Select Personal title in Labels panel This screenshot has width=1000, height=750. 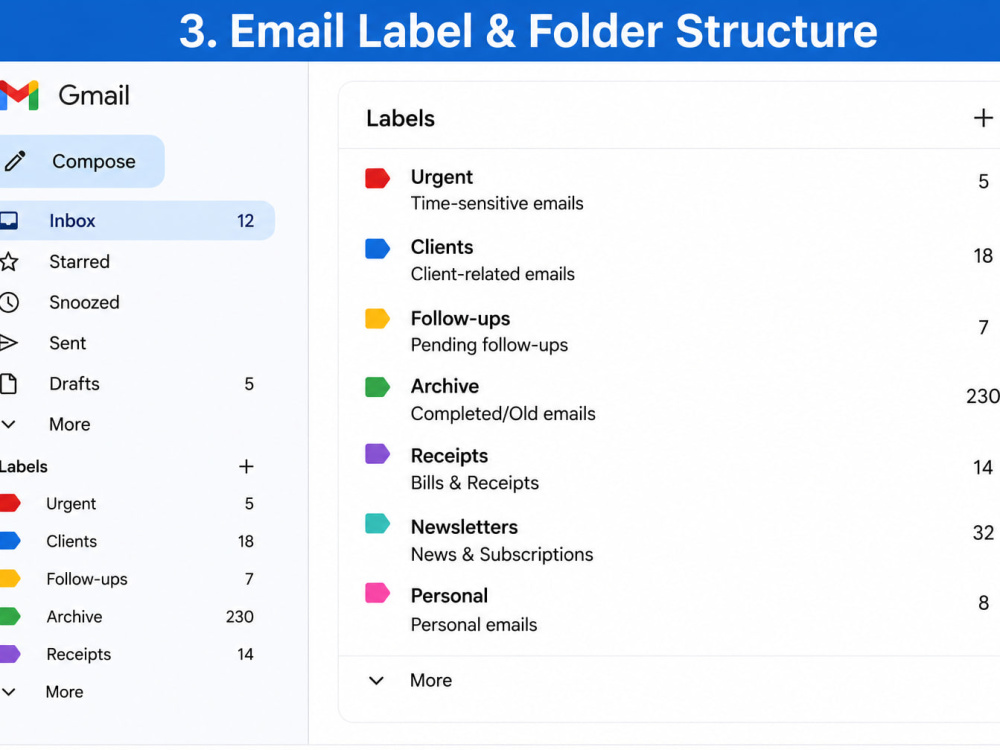449,596
